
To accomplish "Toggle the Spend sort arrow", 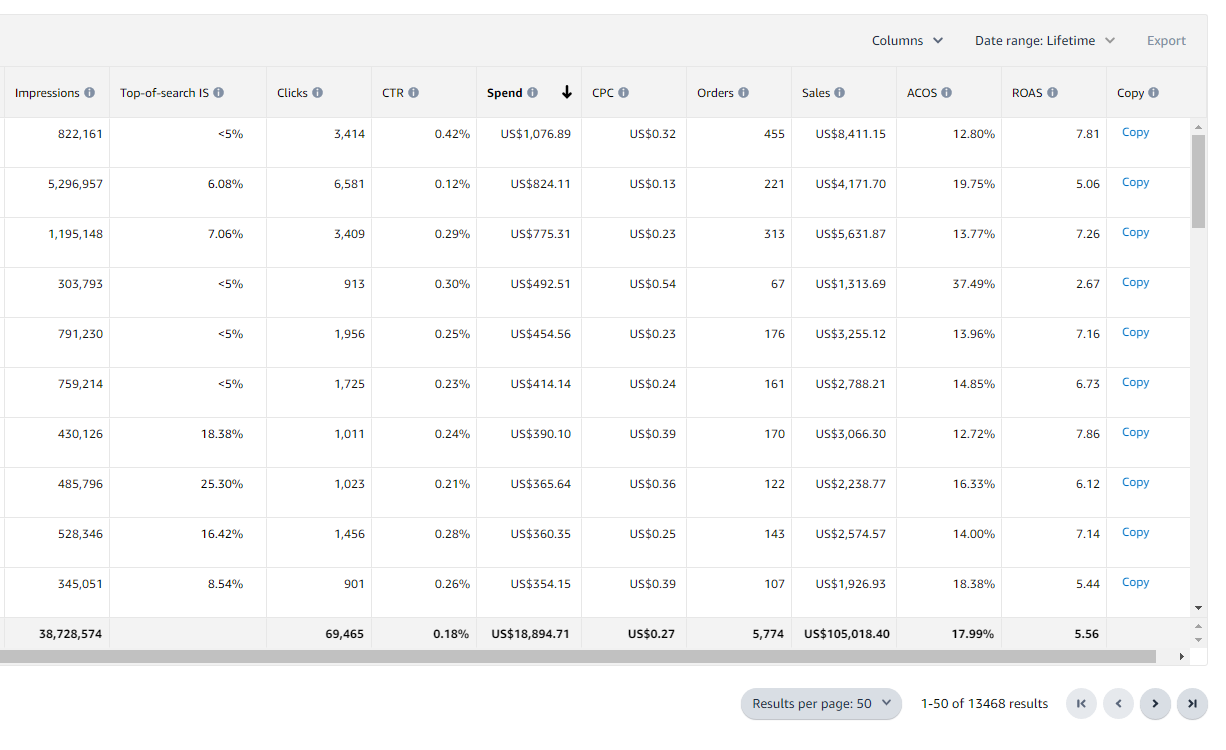I will tap(567, 93).
